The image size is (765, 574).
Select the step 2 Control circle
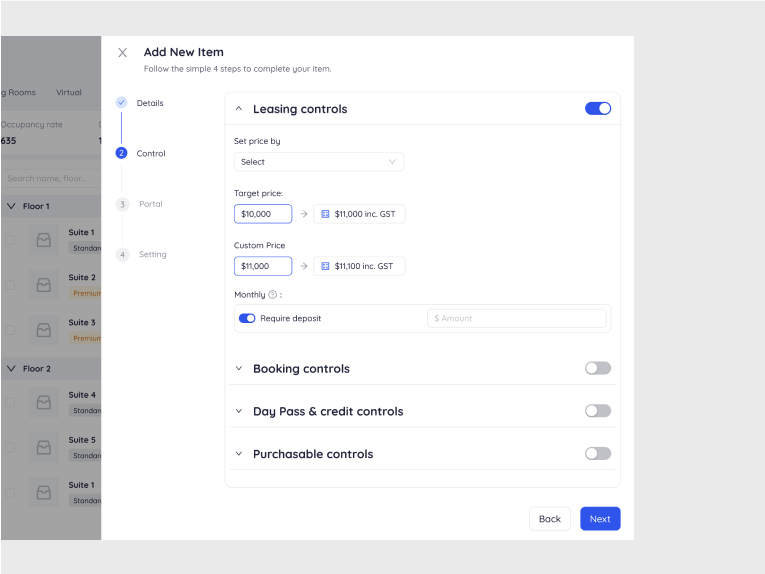click(121, 153)
